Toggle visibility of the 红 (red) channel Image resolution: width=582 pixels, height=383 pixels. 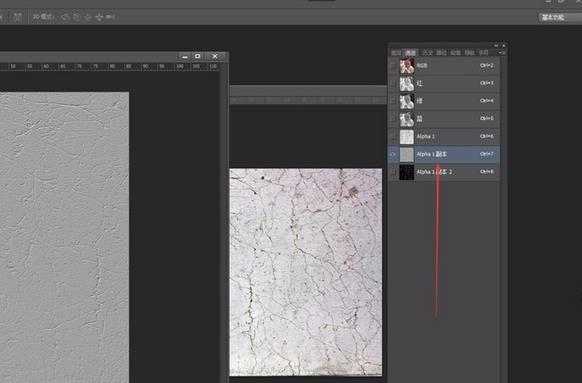point(393,84)
